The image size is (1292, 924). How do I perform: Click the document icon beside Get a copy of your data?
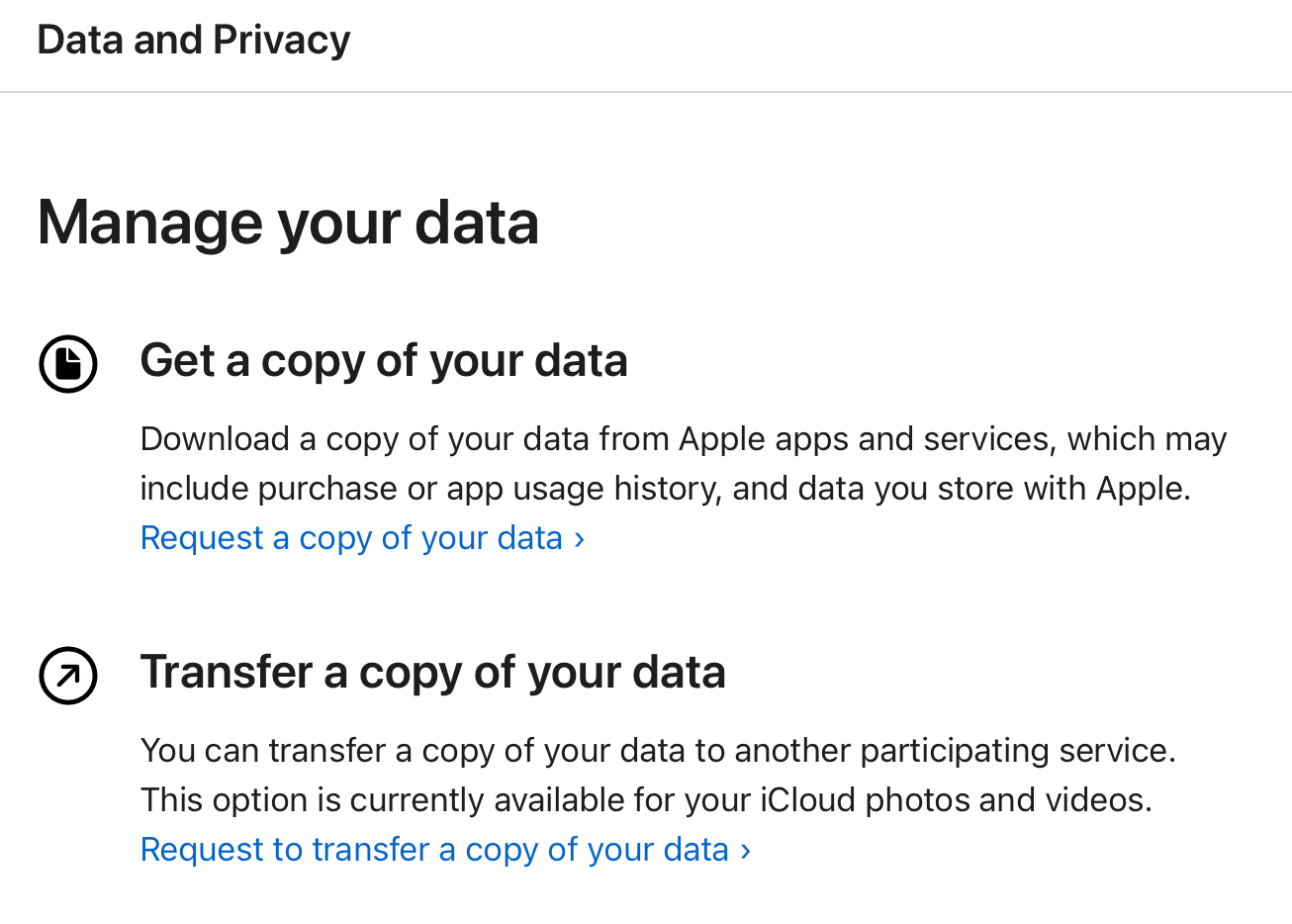(67, 363)
